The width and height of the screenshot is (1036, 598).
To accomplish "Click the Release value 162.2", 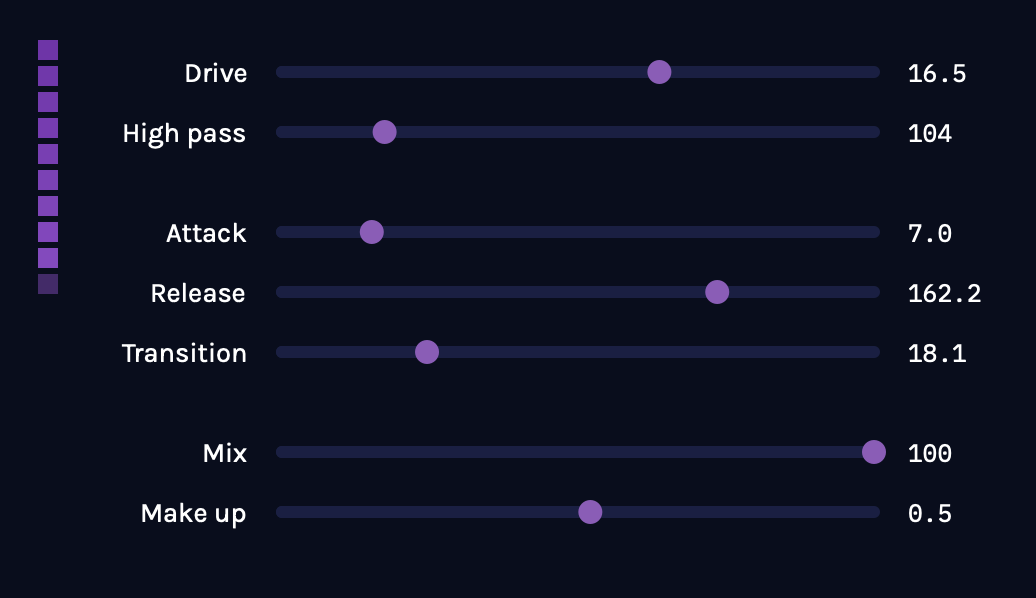I will [x=944, y=293].
